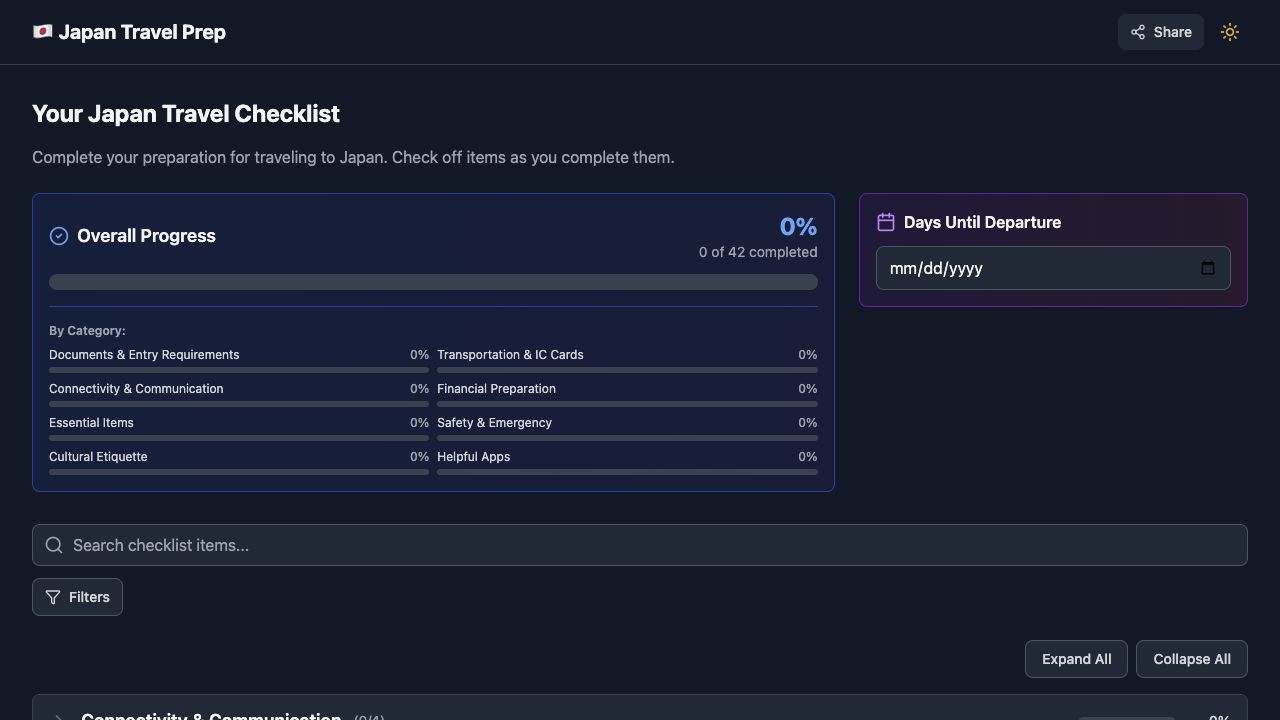Click the large 0% overall percentage
The width and height of the screenshot is (1280, 720).
(x=798, y=227)
